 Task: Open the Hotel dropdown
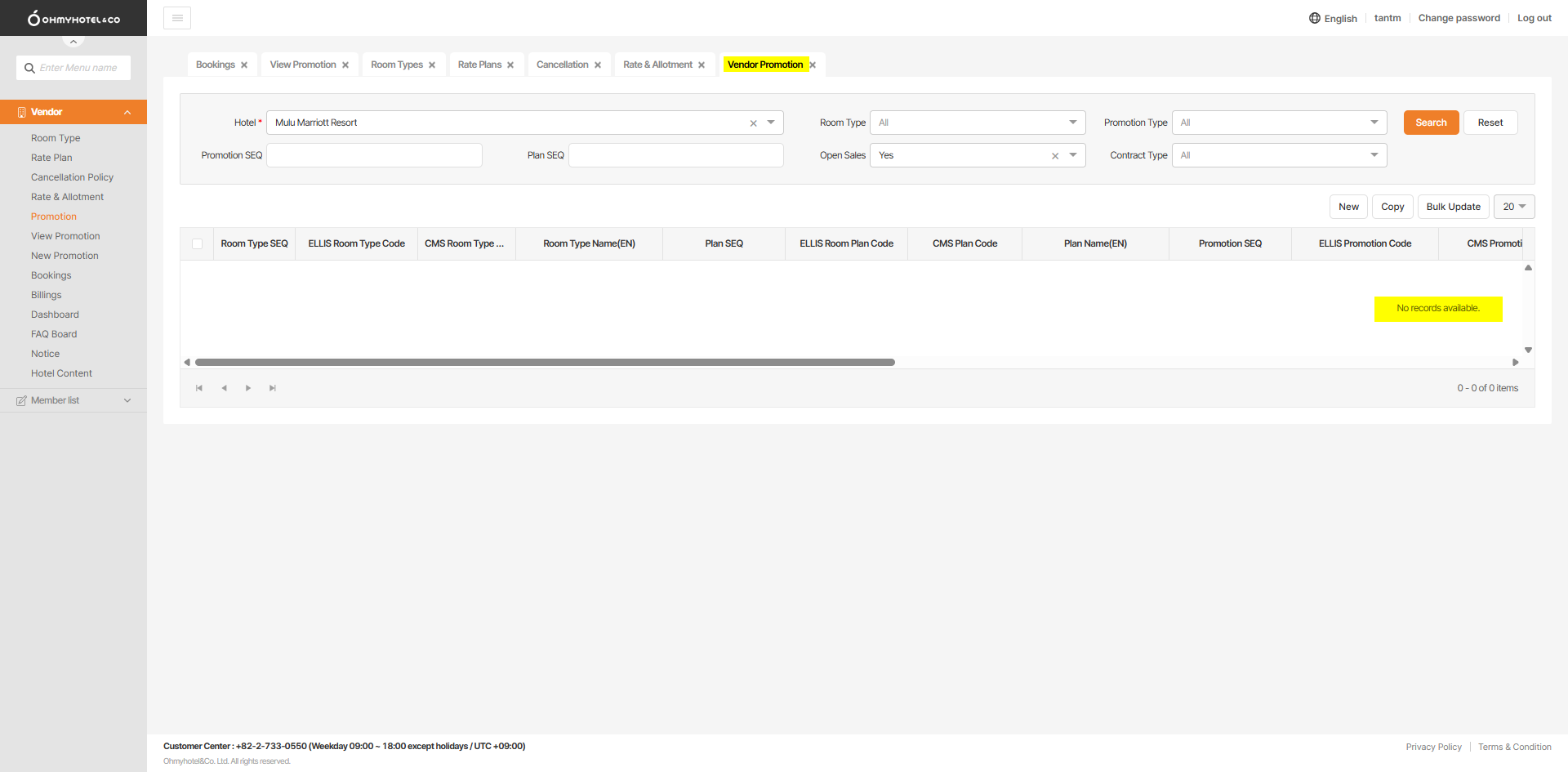tap(771, 123)
